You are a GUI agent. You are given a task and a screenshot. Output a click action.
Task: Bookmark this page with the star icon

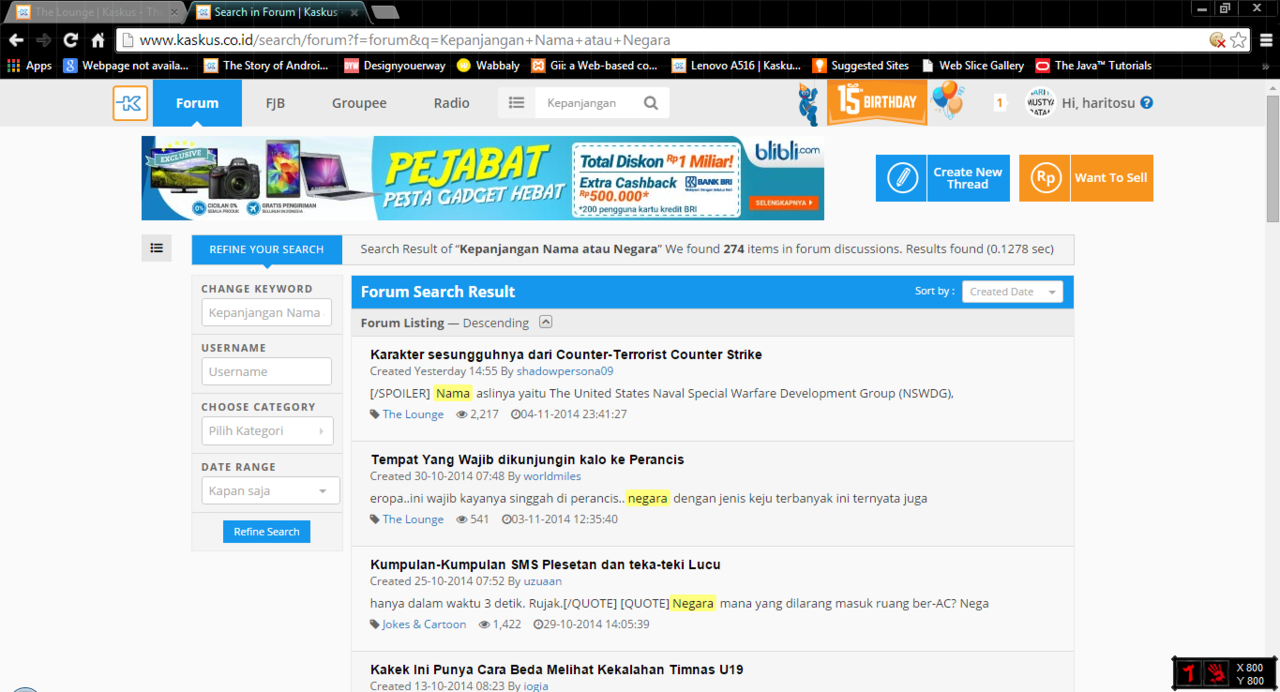coord(1238,40)
